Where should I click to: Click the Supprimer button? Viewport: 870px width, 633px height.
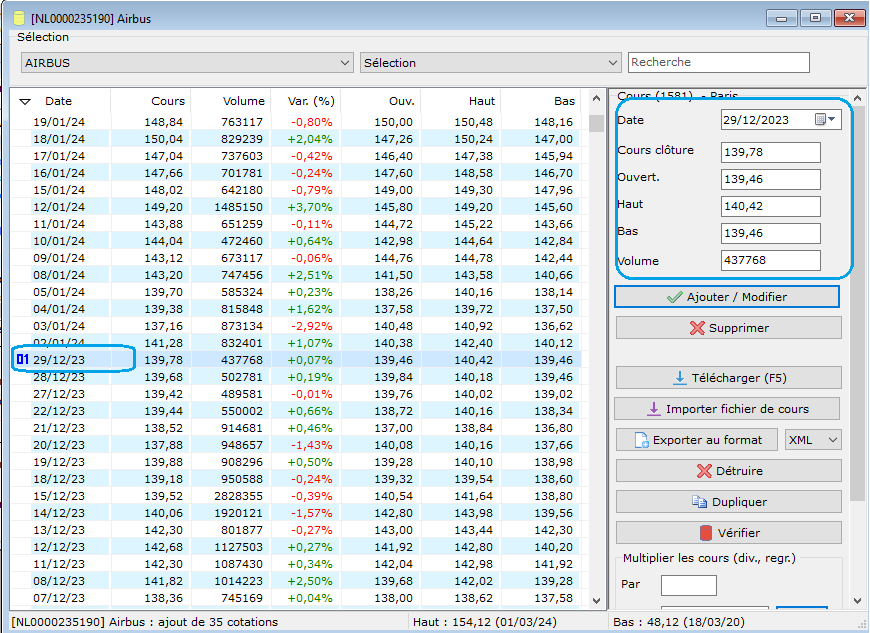pos(729,328)
